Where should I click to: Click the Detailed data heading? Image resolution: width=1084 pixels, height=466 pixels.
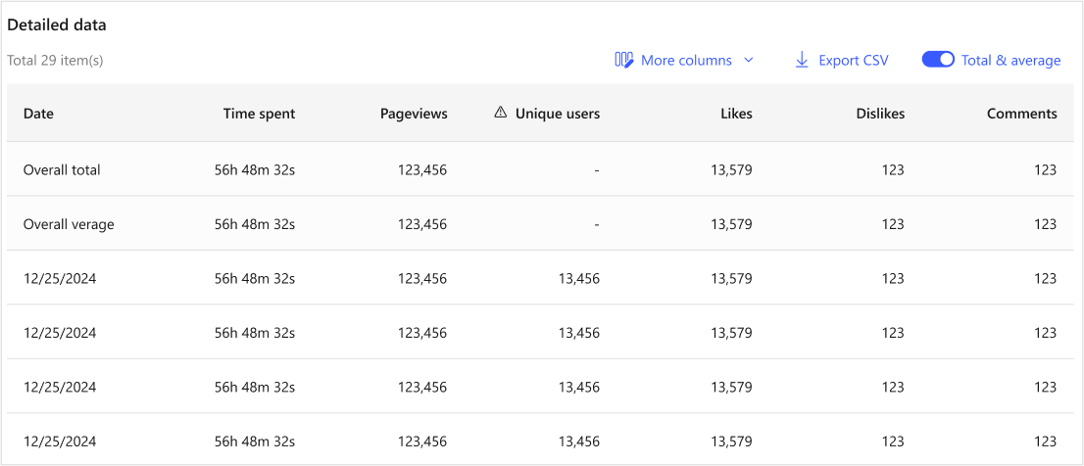pos(57,24)
